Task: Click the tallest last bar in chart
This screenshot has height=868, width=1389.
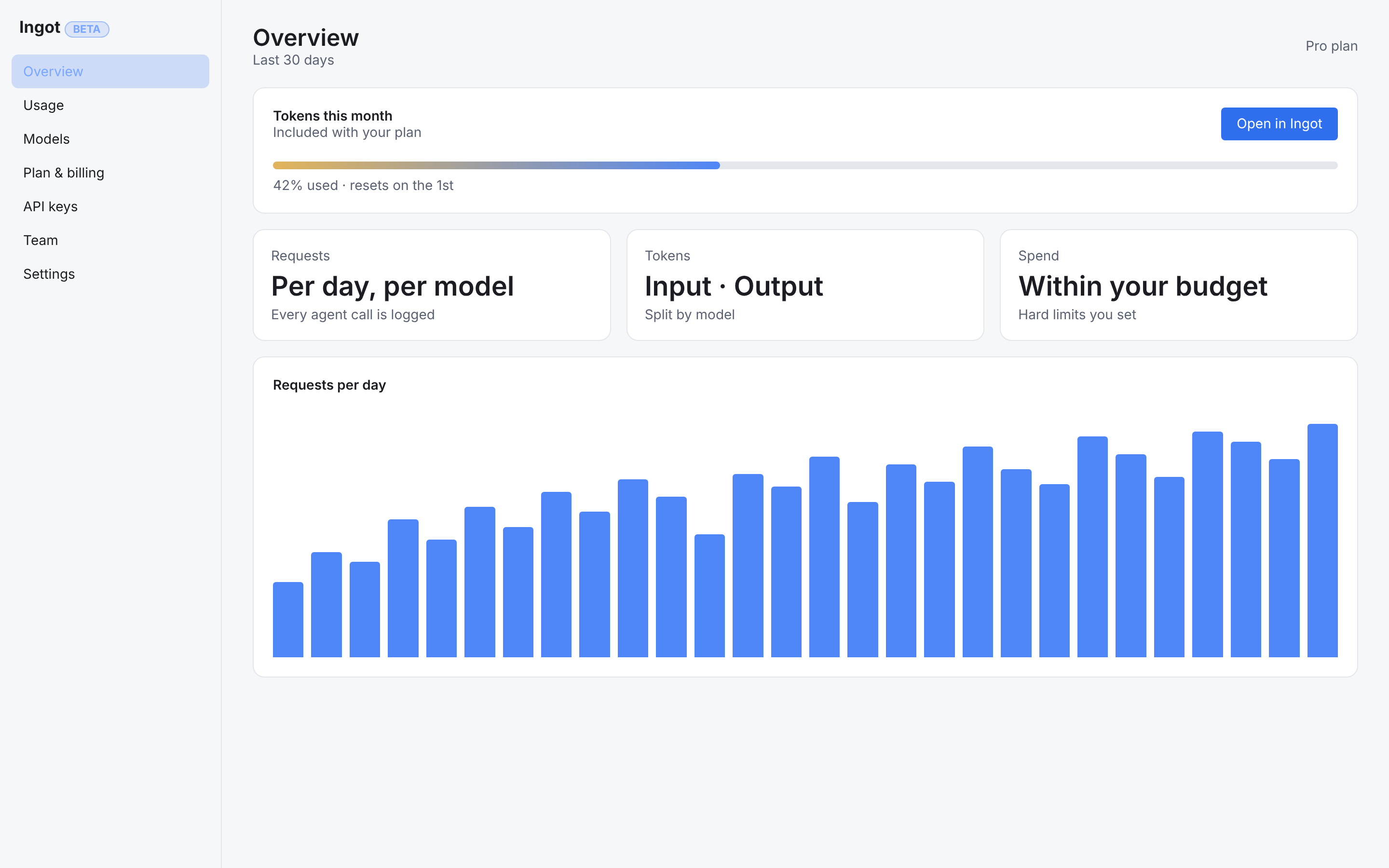Action: point(1322,540)
